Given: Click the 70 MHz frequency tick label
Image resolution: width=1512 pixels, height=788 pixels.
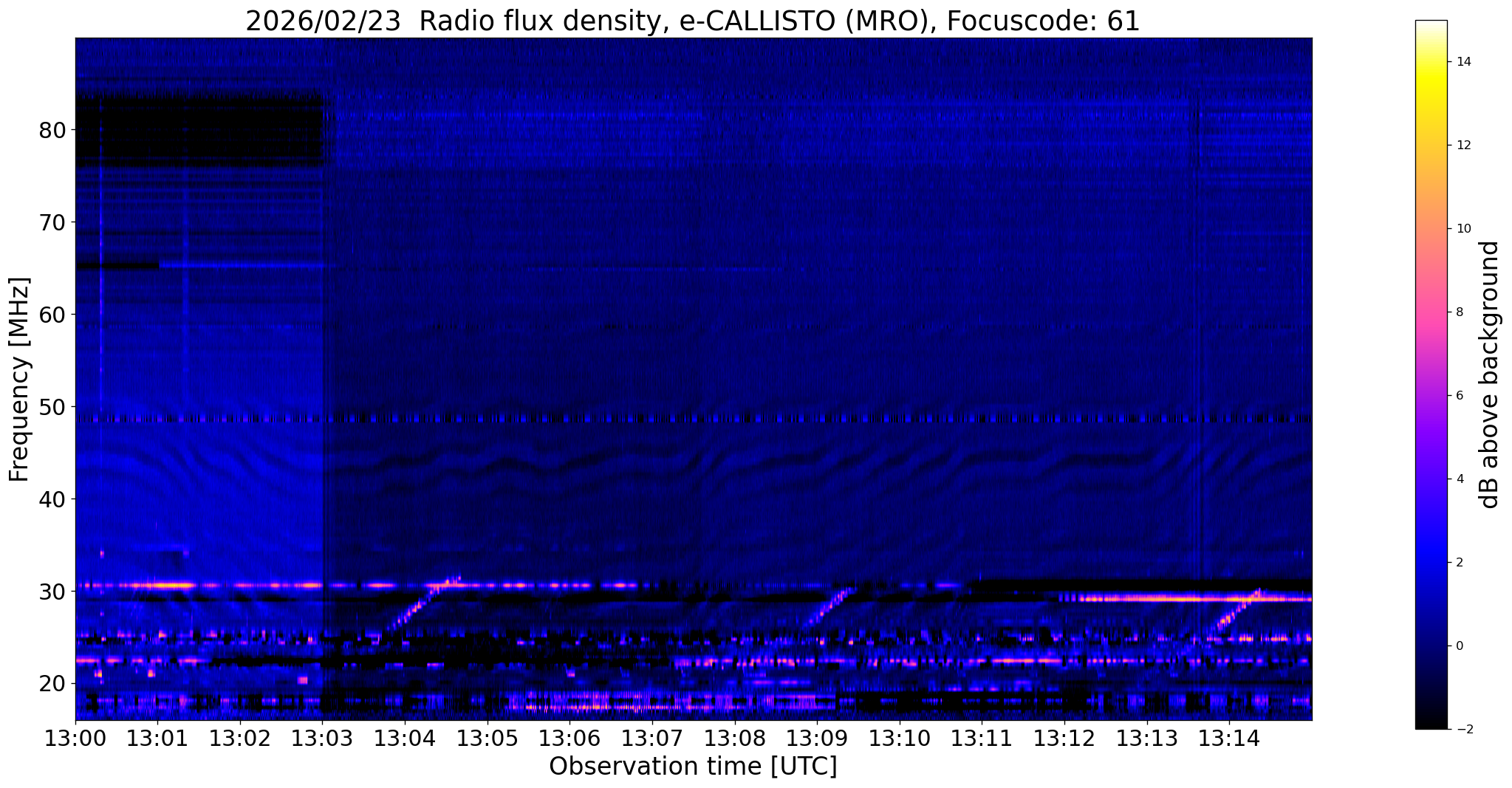Looking at the screenshot, I should click(x=52, y=222).
